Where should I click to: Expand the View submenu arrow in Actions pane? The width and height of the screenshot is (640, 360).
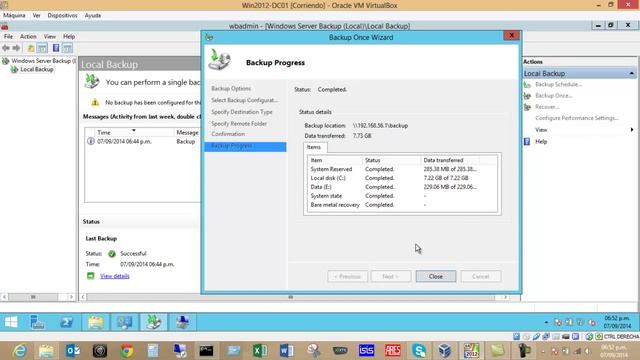[632, 130]
